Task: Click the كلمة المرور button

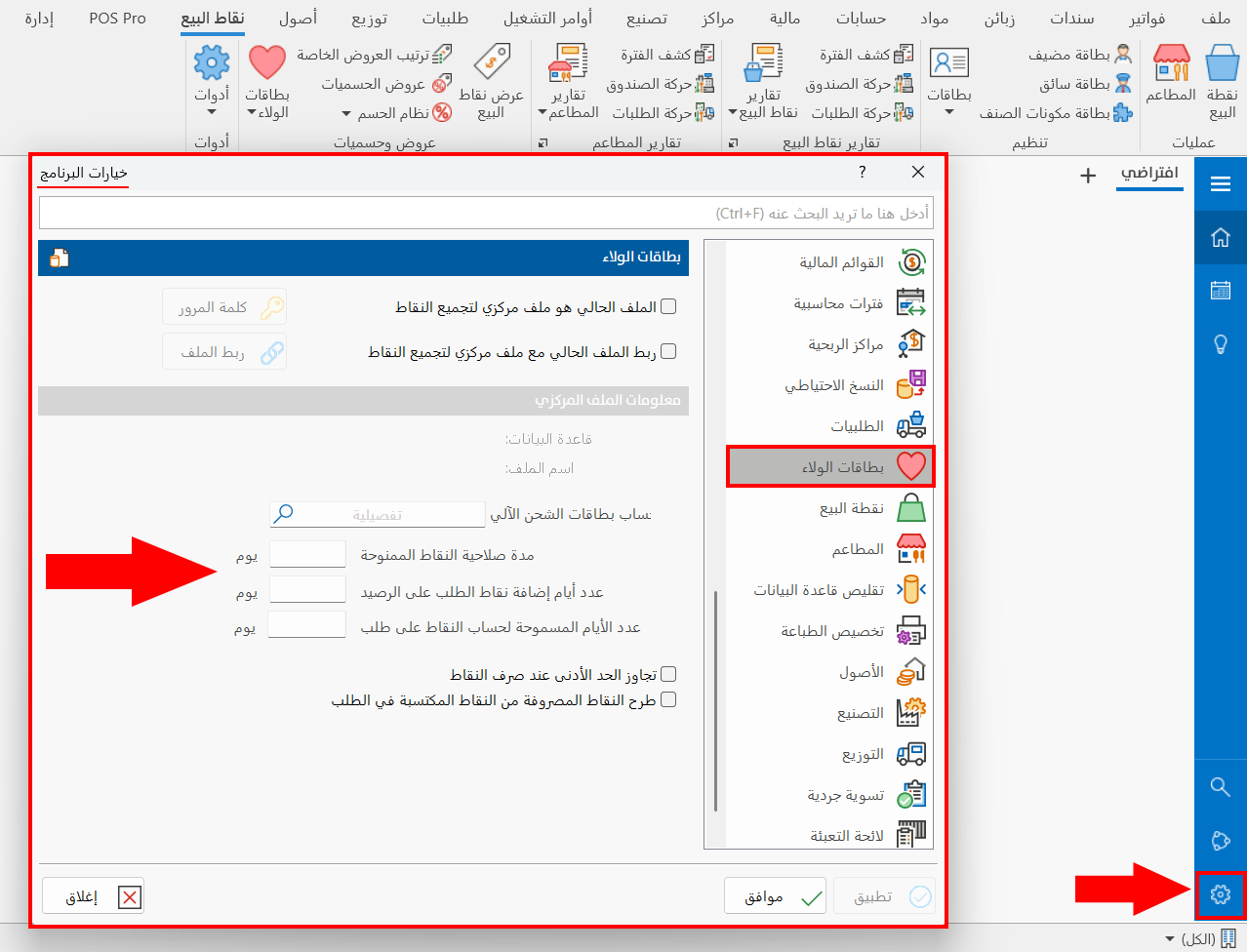Action: (223, 306)
